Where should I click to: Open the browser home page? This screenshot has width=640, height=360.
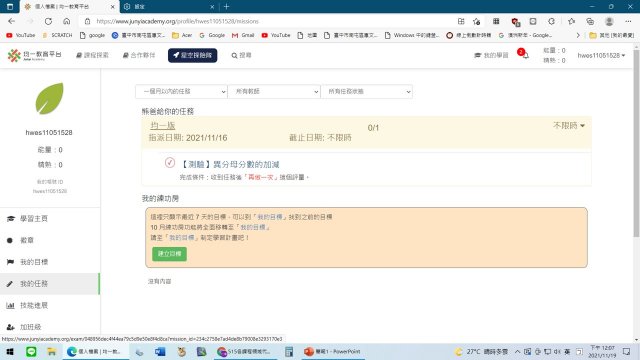pos(67,21)
